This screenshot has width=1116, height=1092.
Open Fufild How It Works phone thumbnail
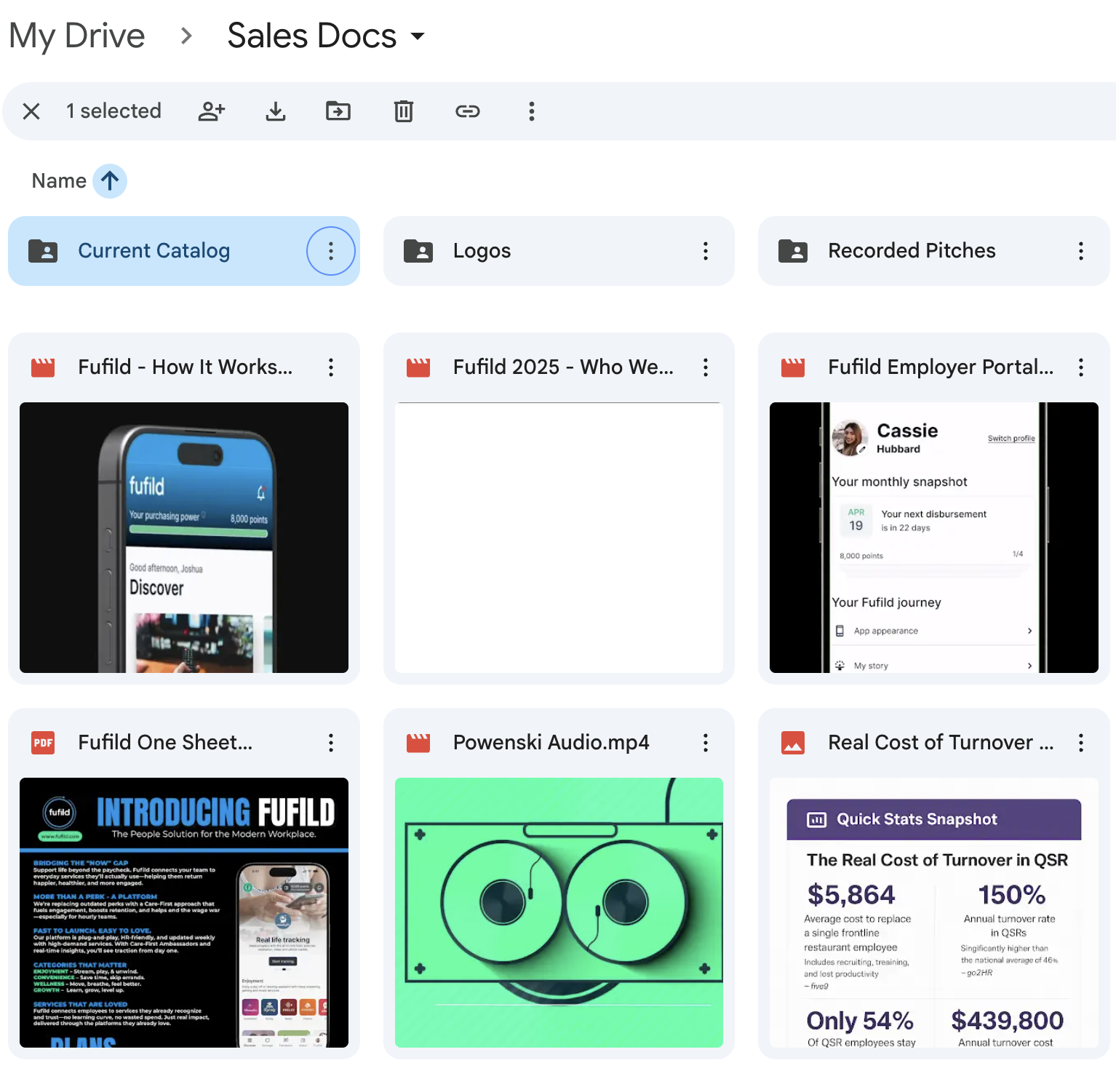(184, 538)
